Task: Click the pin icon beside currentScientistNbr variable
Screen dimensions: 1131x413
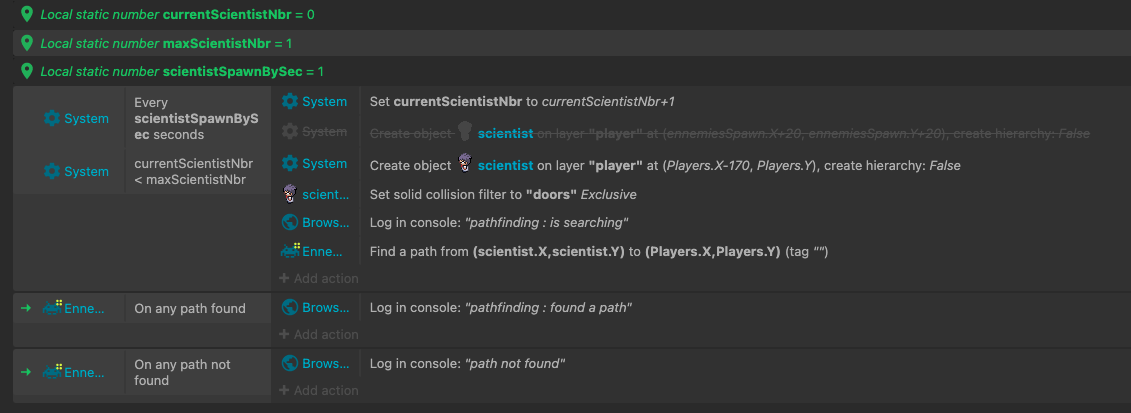Action: [27, 14]
